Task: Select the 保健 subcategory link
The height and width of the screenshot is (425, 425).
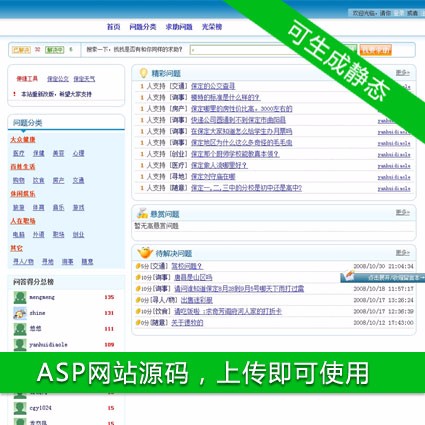Action: pyautogui.click(x=39, y=153)
